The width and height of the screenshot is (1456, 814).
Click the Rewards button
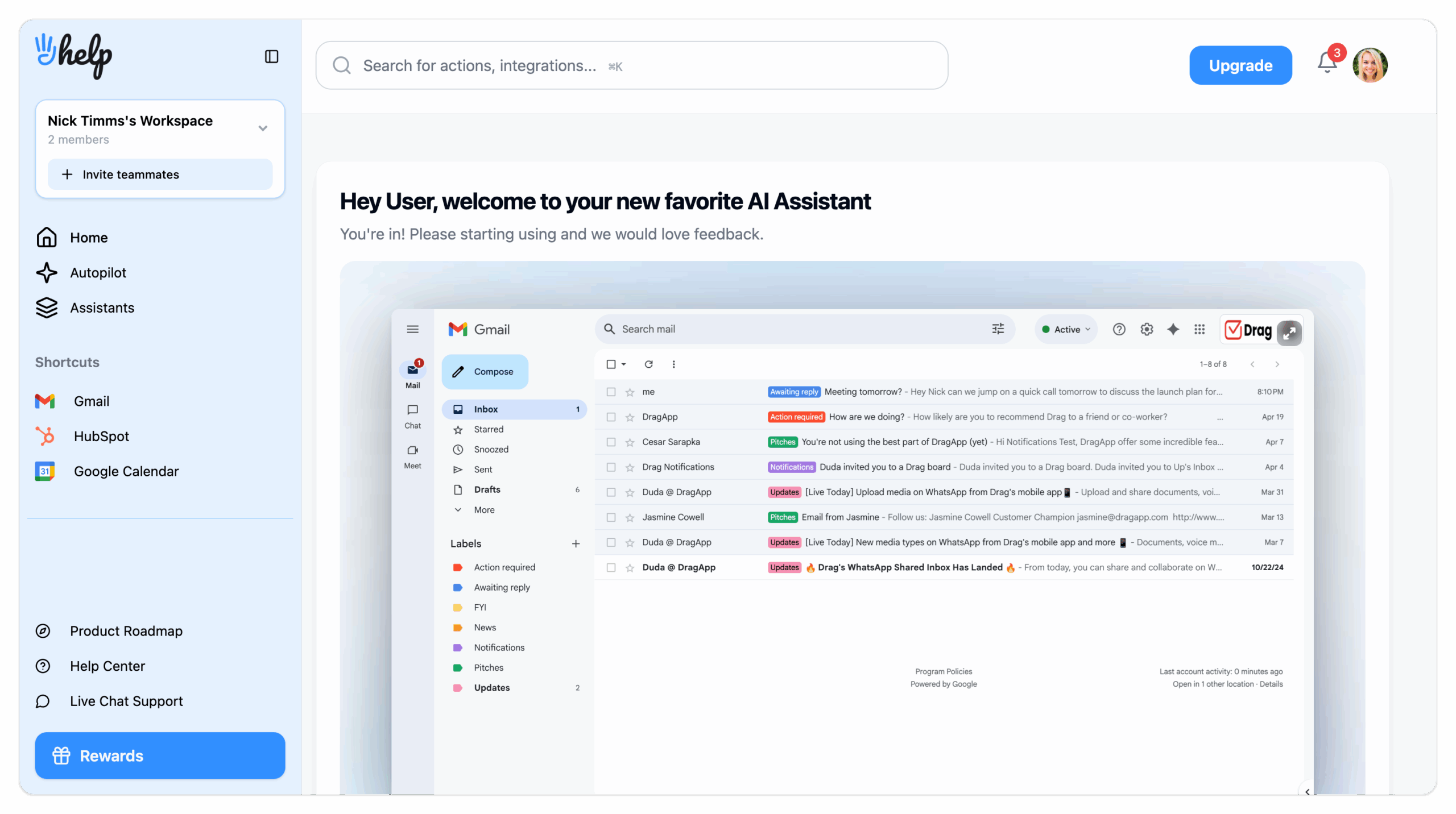click(x=160, y=755)
